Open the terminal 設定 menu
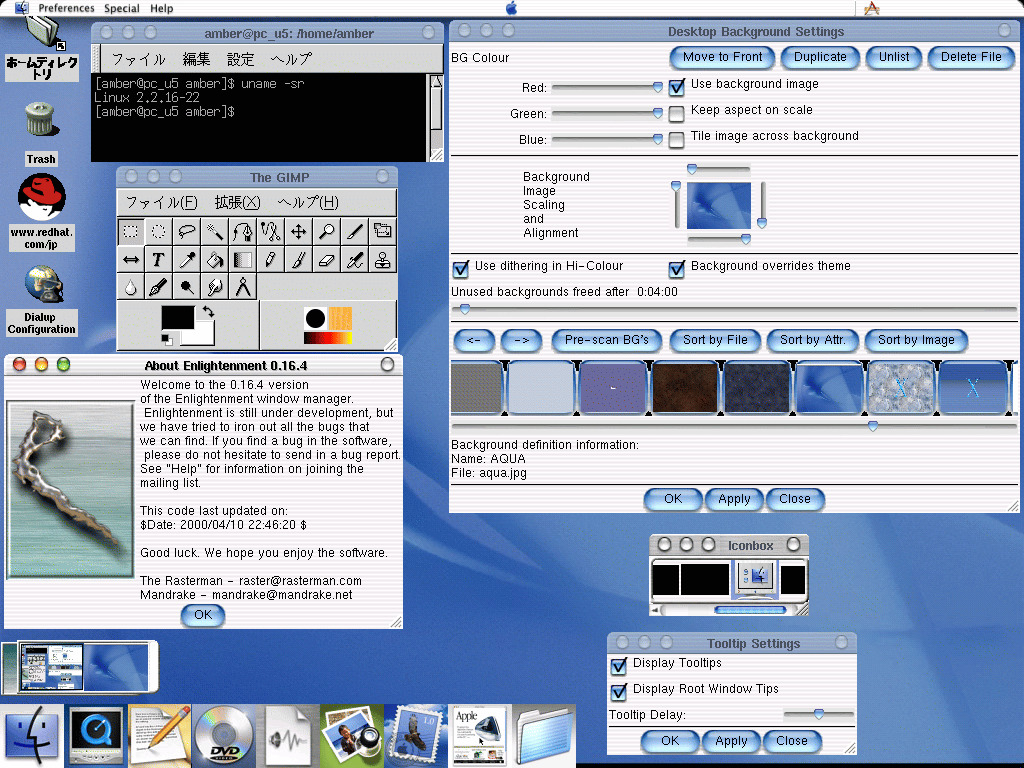The image size is (1024, 768). point(240,59)
